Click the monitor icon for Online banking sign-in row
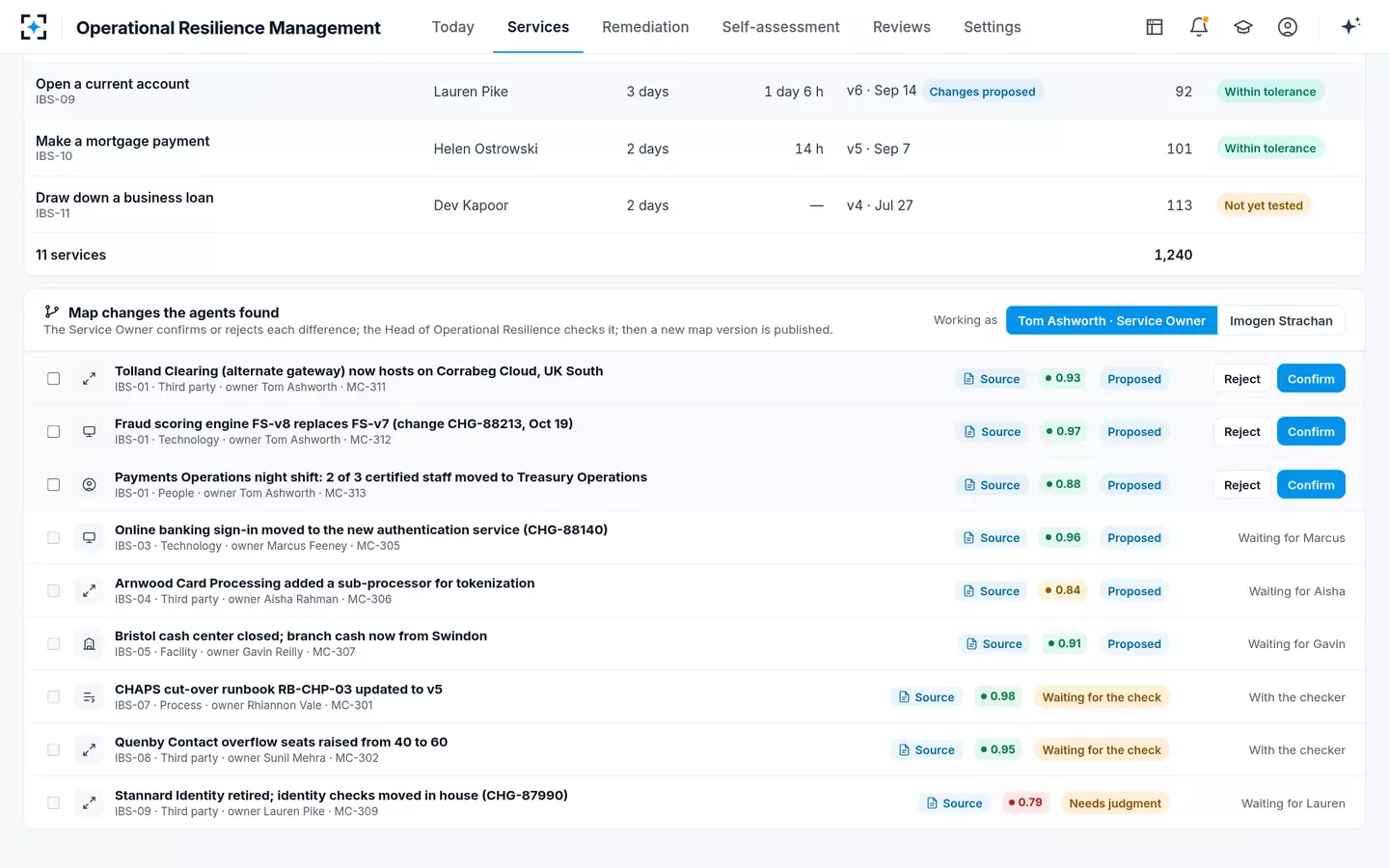Screen dimensions: 1389x868 [x=89, y=538]
